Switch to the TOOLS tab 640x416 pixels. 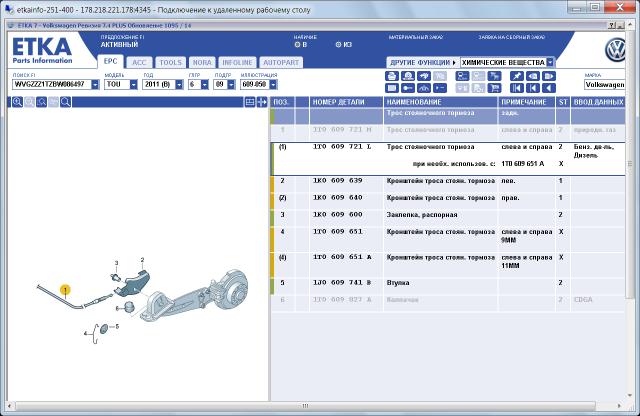click(171, 62)
